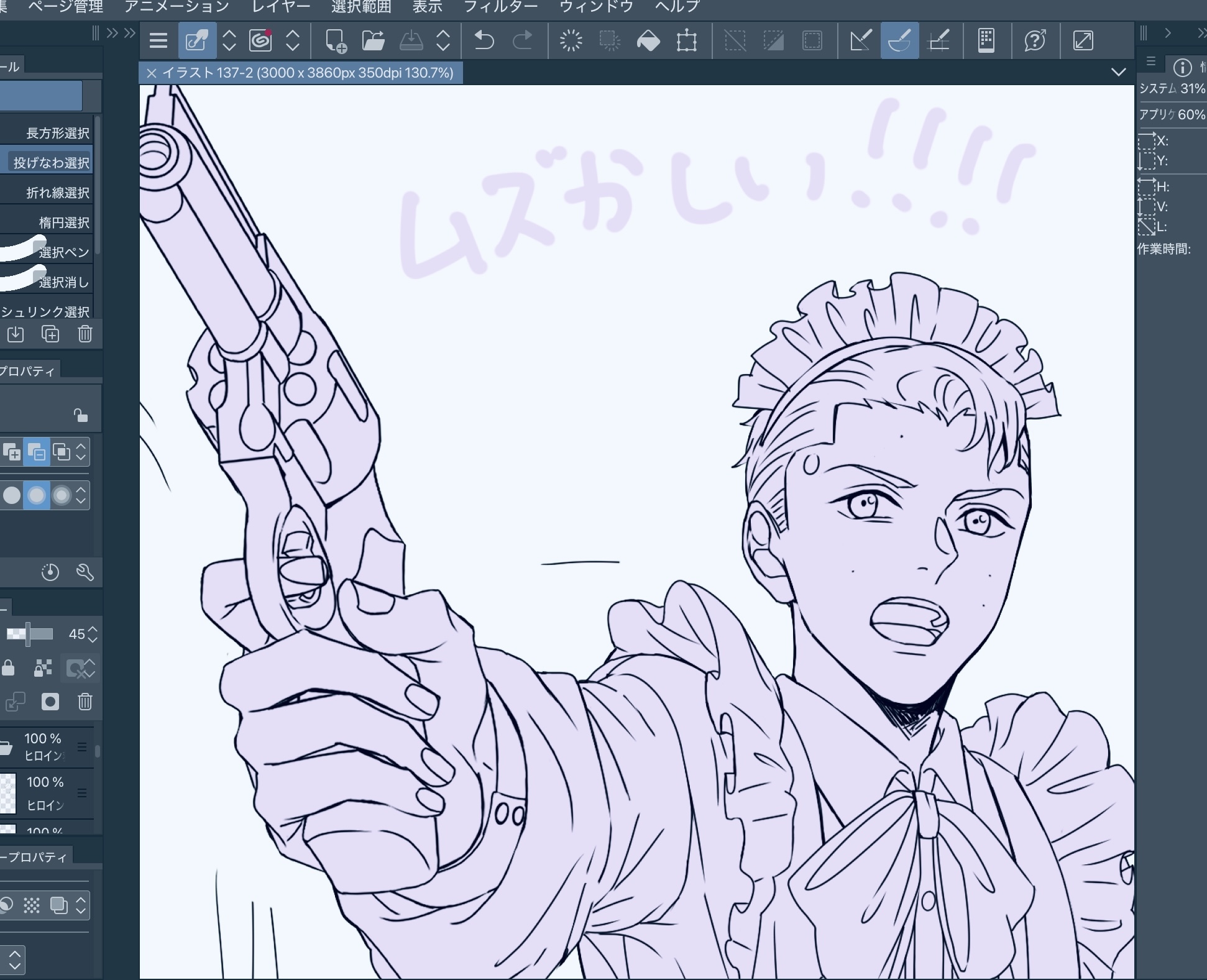This screenshot has height=980, width=1207.
Task: Enable the hard anti-aliasing circle option
Action: click(12, 495)
